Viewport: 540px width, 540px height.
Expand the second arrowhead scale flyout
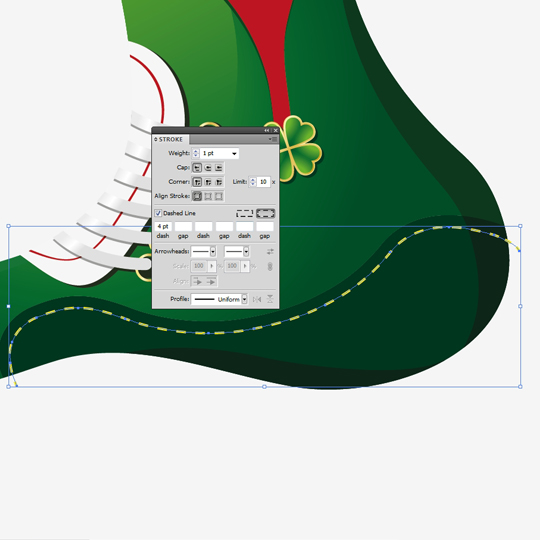coord(245,266)
